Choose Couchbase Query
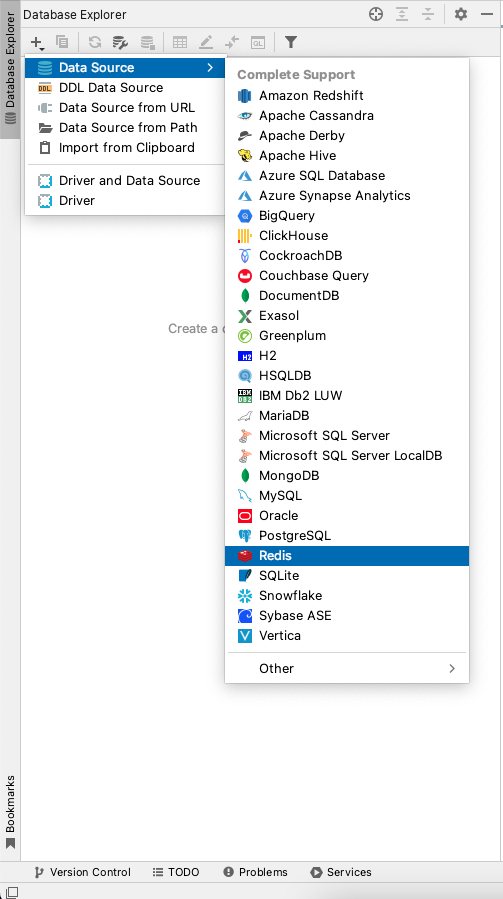This screenshot has height=899, width=503. pos(347,276)
